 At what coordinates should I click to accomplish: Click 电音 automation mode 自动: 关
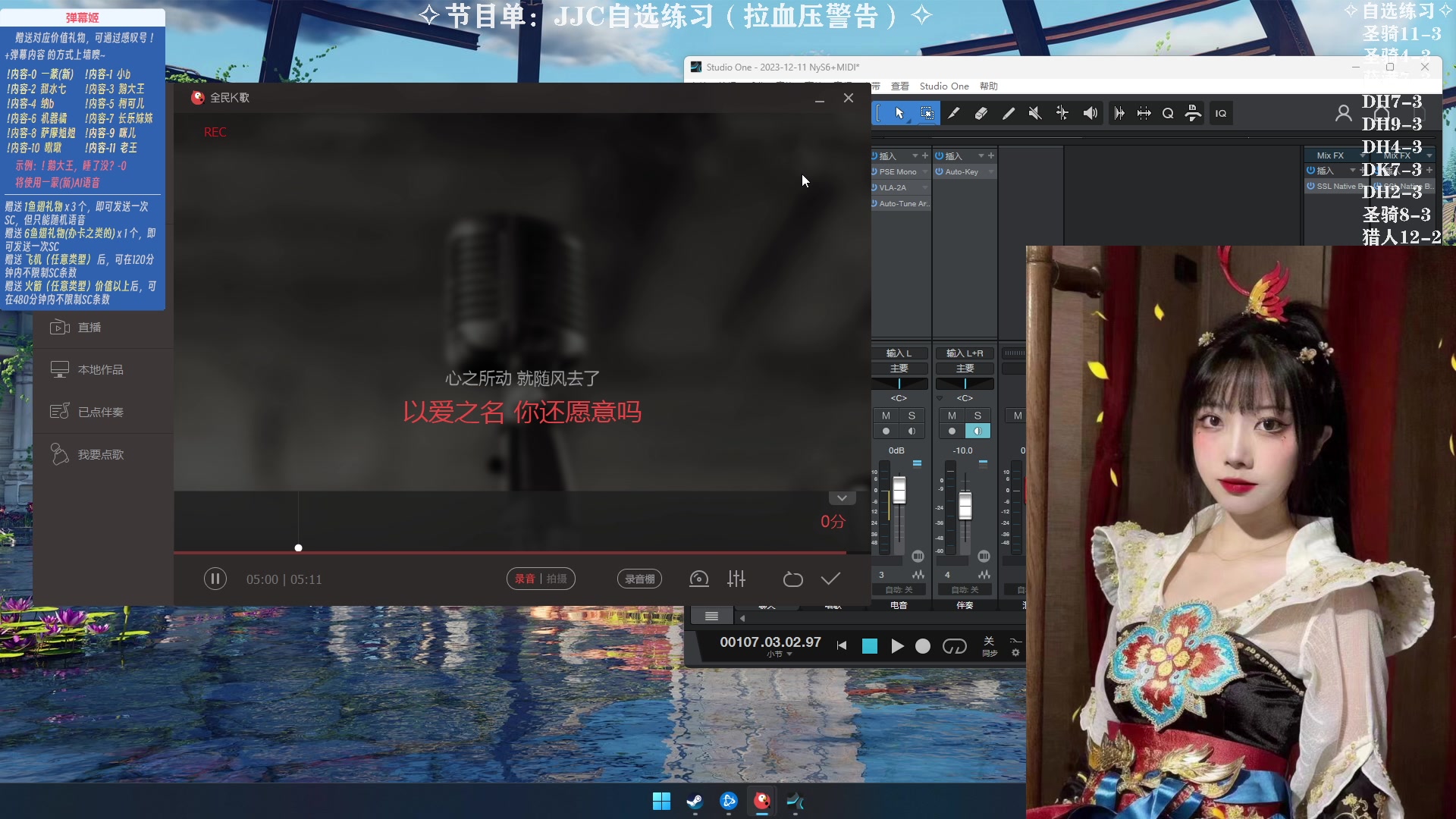pyautogui.click(x=899, y=590)
